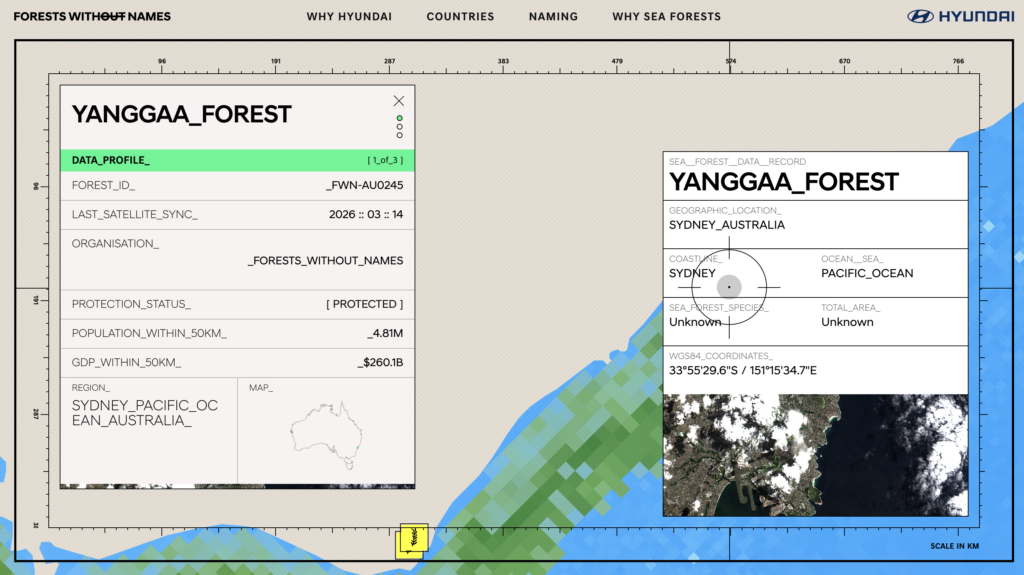Click the green DATA_PROFILE_ header bar
This screenshot has width=1024, height=575.
[237, 160]
